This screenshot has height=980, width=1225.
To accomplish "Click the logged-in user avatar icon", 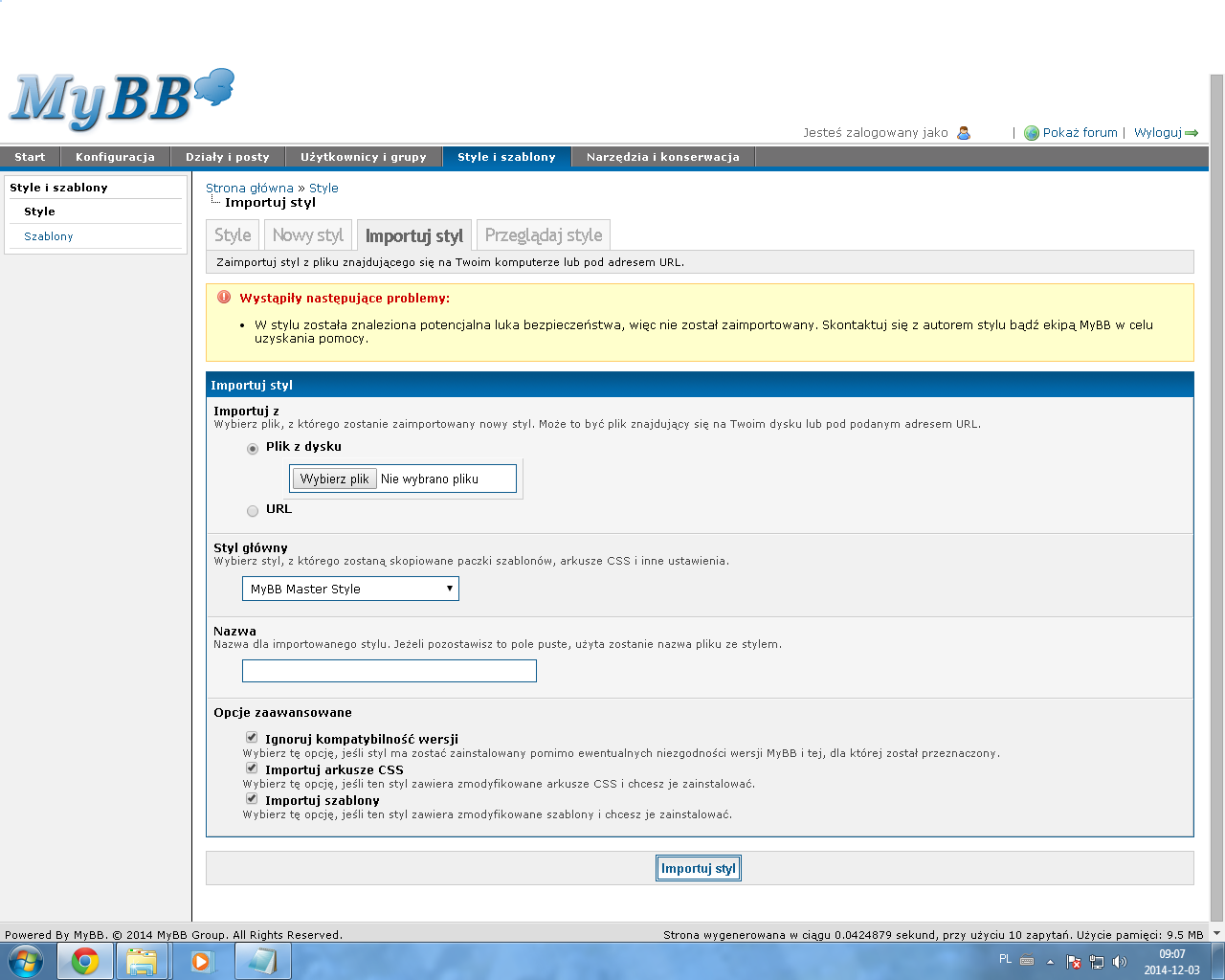I will (x=964, y=133).
